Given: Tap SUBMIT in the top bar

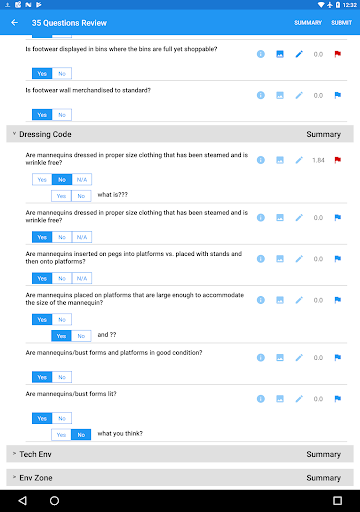Looking at the screenshot, I should coord(341,23).
